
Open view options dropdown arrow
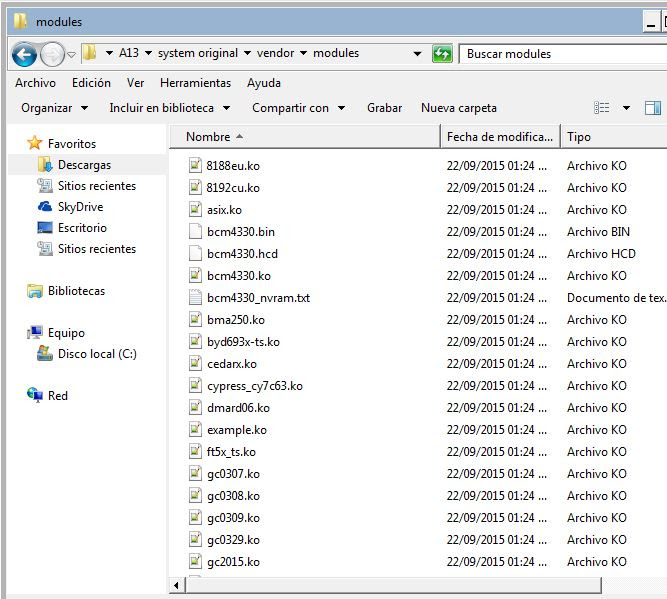click(x=626, y=108)
